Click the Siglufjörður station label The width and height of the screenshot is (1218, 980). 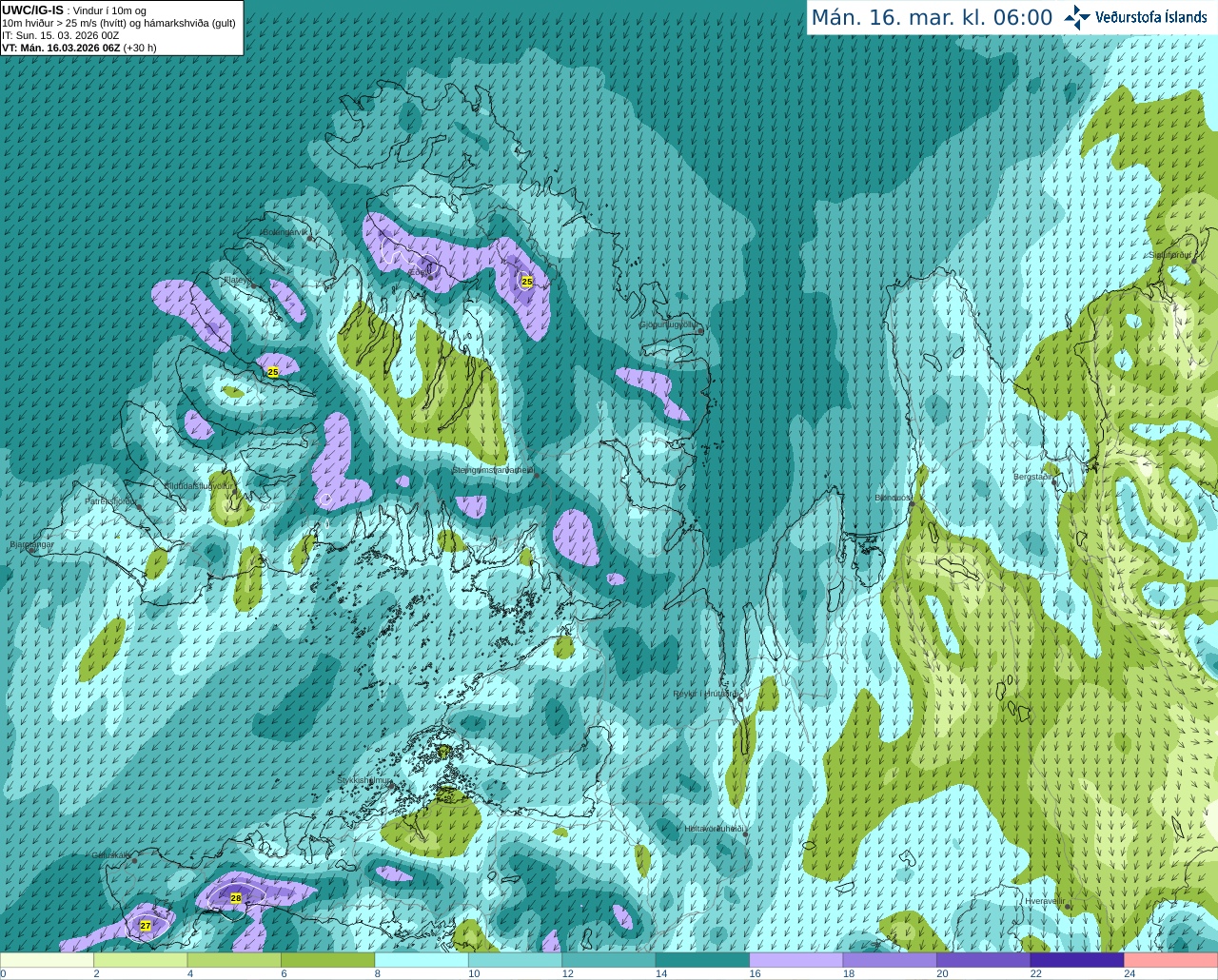point(1171,255)
